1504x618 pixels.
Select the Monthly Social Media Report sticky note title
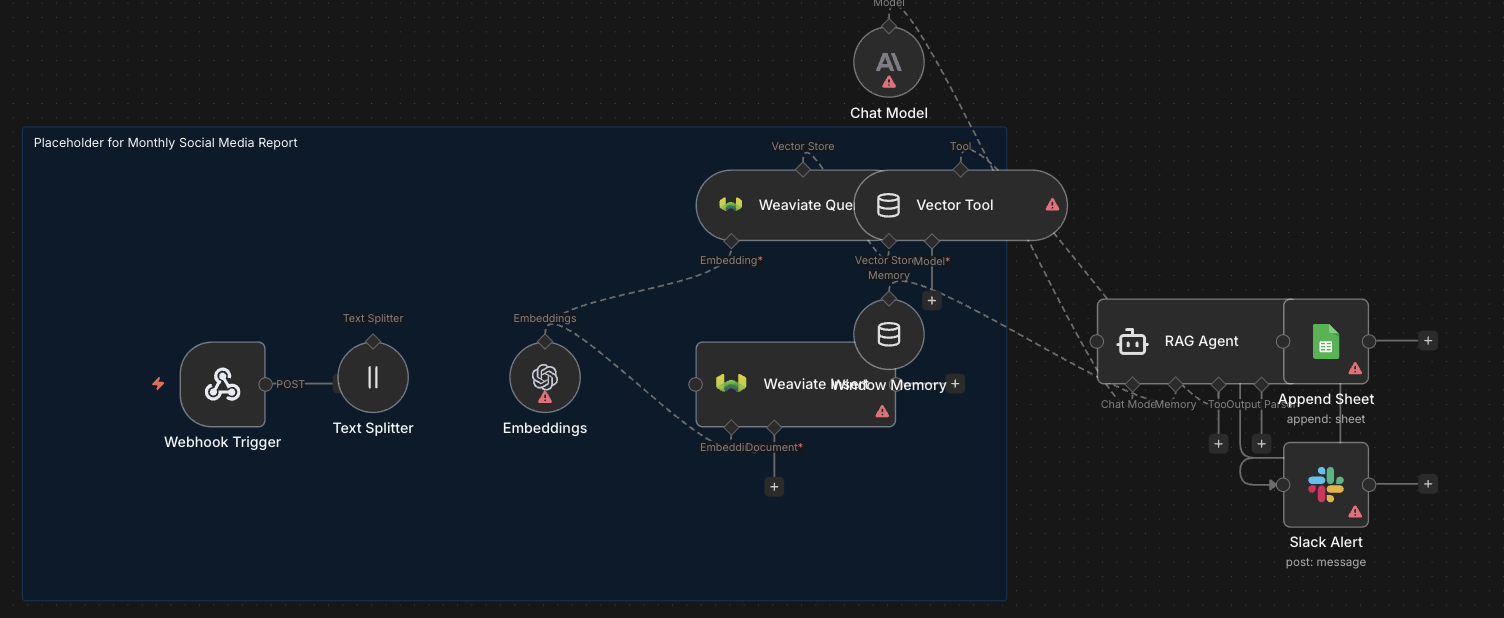(x=166, y=143)
